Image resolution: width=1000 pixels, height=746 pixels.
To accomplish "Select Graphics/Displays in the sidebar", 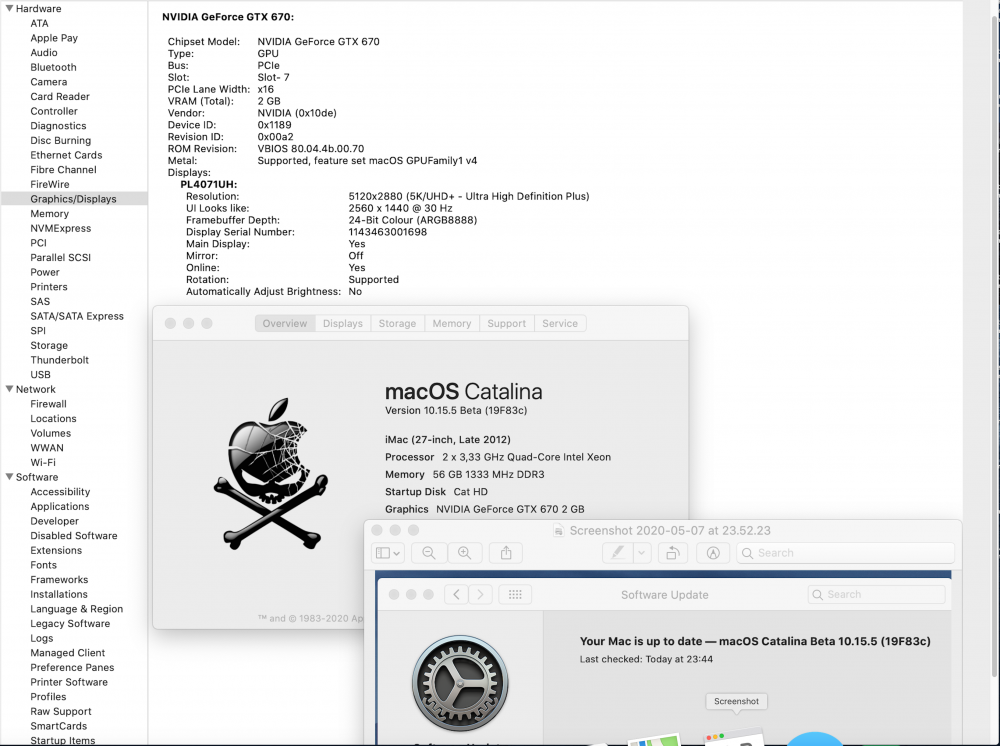I will click(73, 199).
